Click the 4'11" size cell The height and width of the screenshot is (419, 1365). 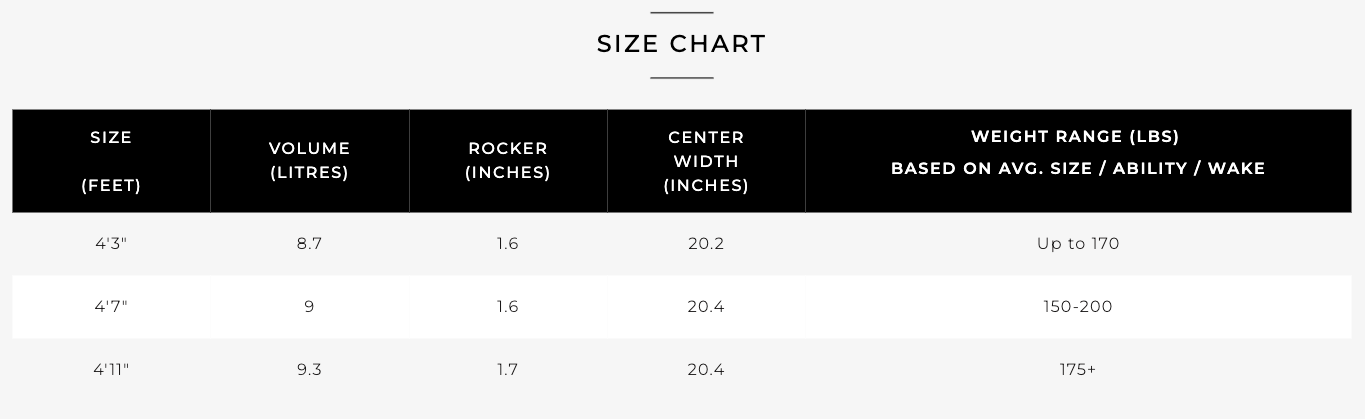pyautogui.click(x=111, y=370)
